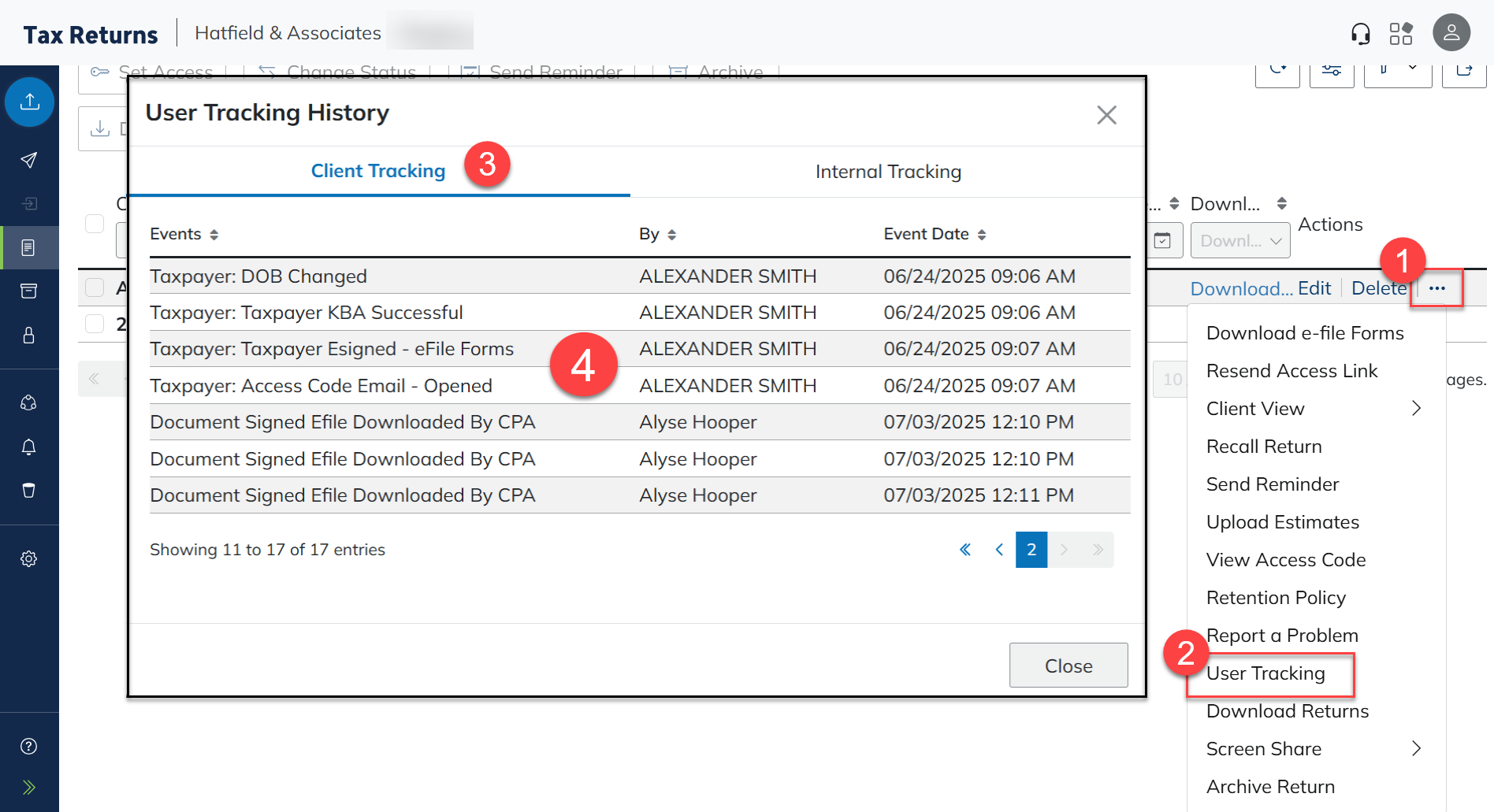This screenshot has height=812, width=1494.
Task: Open the notifications bell icon
Action: tap(29, 447)
